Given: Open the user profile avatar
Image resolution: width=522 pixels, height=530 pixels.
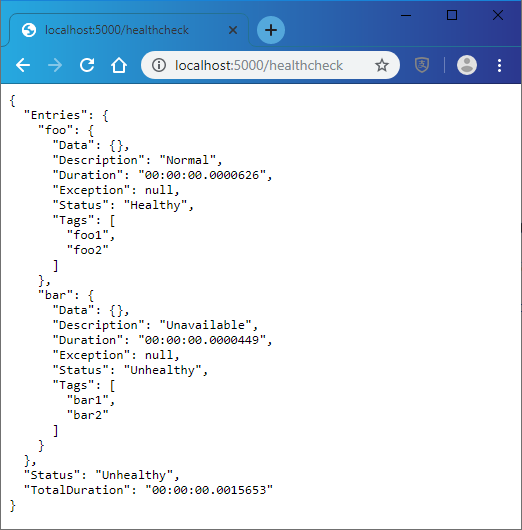Looking at the screenshot, I should tap(467, 65).
